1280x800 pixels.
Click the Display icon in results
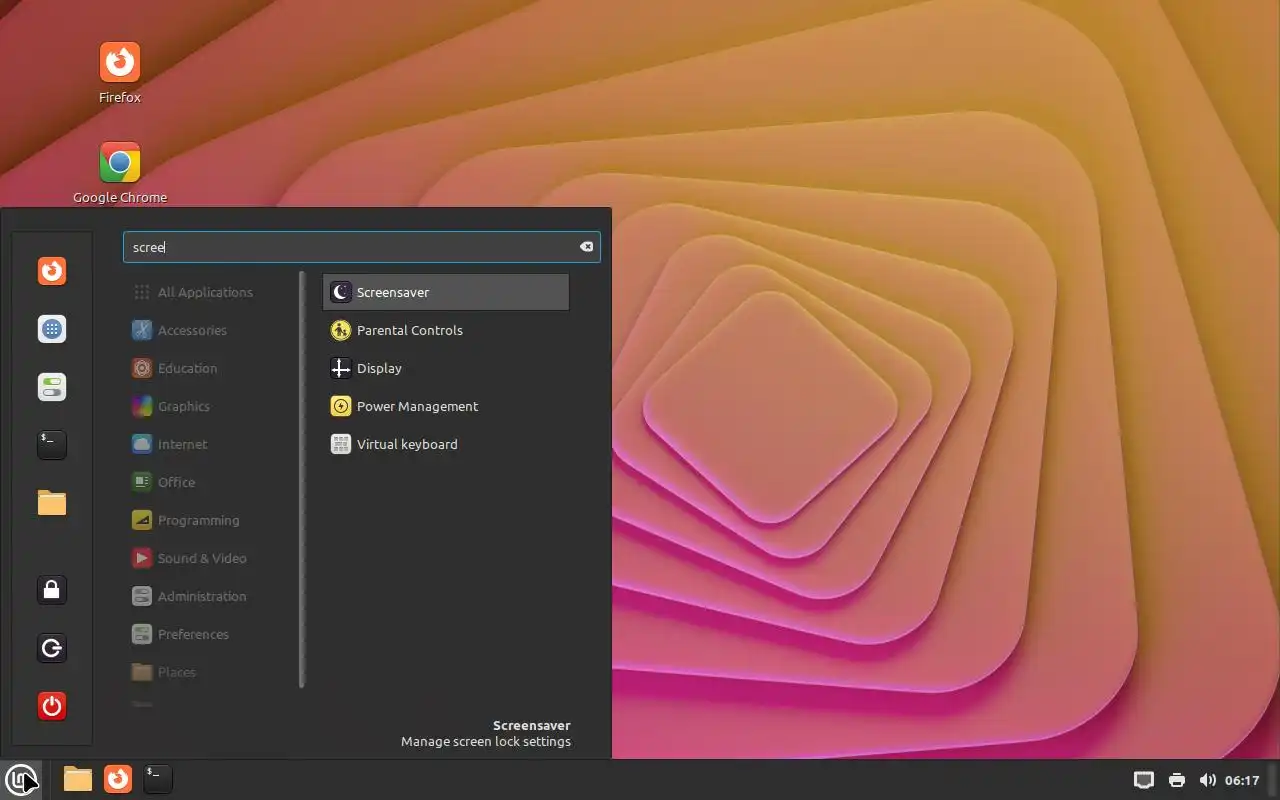pyautogui.click(x=341, y=368)
